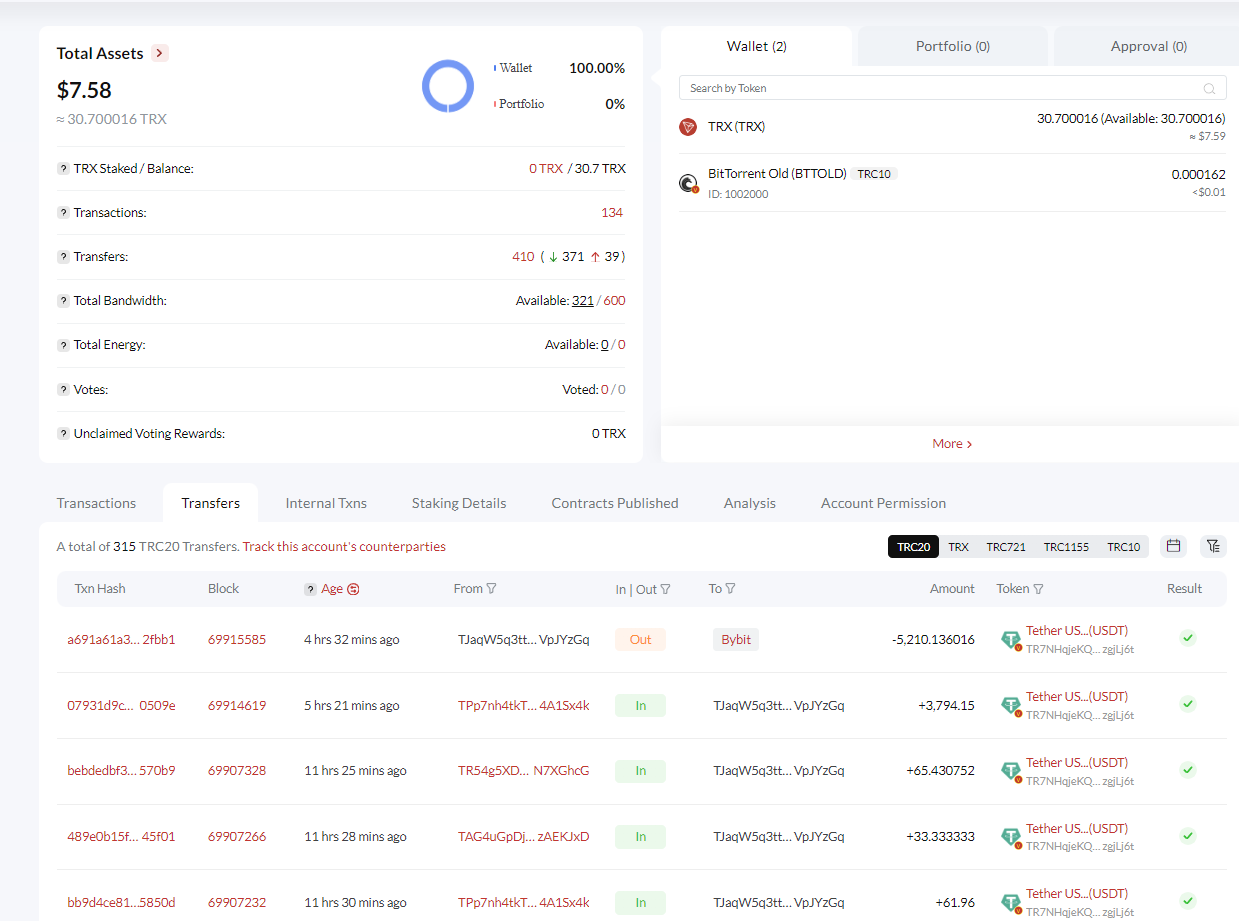The image size is (1239, 921).
Task: Click Track this account's counterparties link
Action: tap(344, 547)
